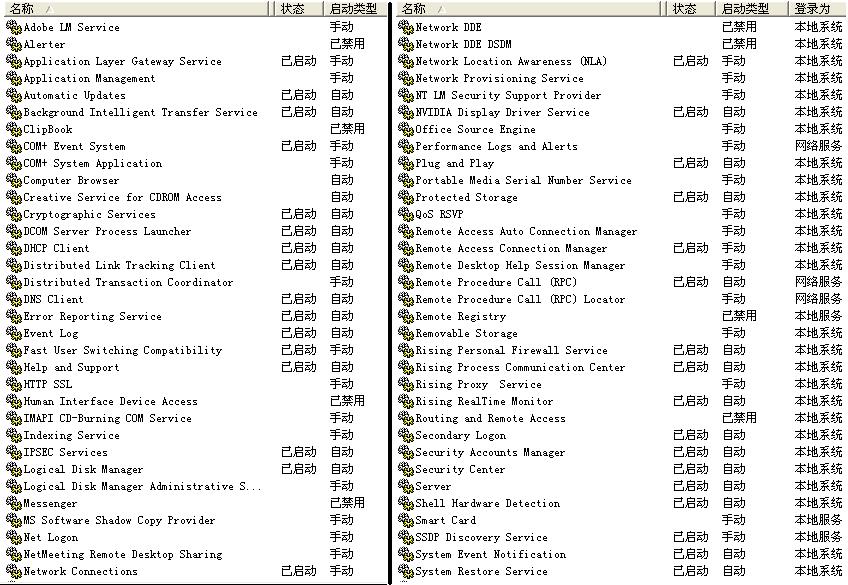
Task: Select the Alerter service icon
Action: (14, 44)
